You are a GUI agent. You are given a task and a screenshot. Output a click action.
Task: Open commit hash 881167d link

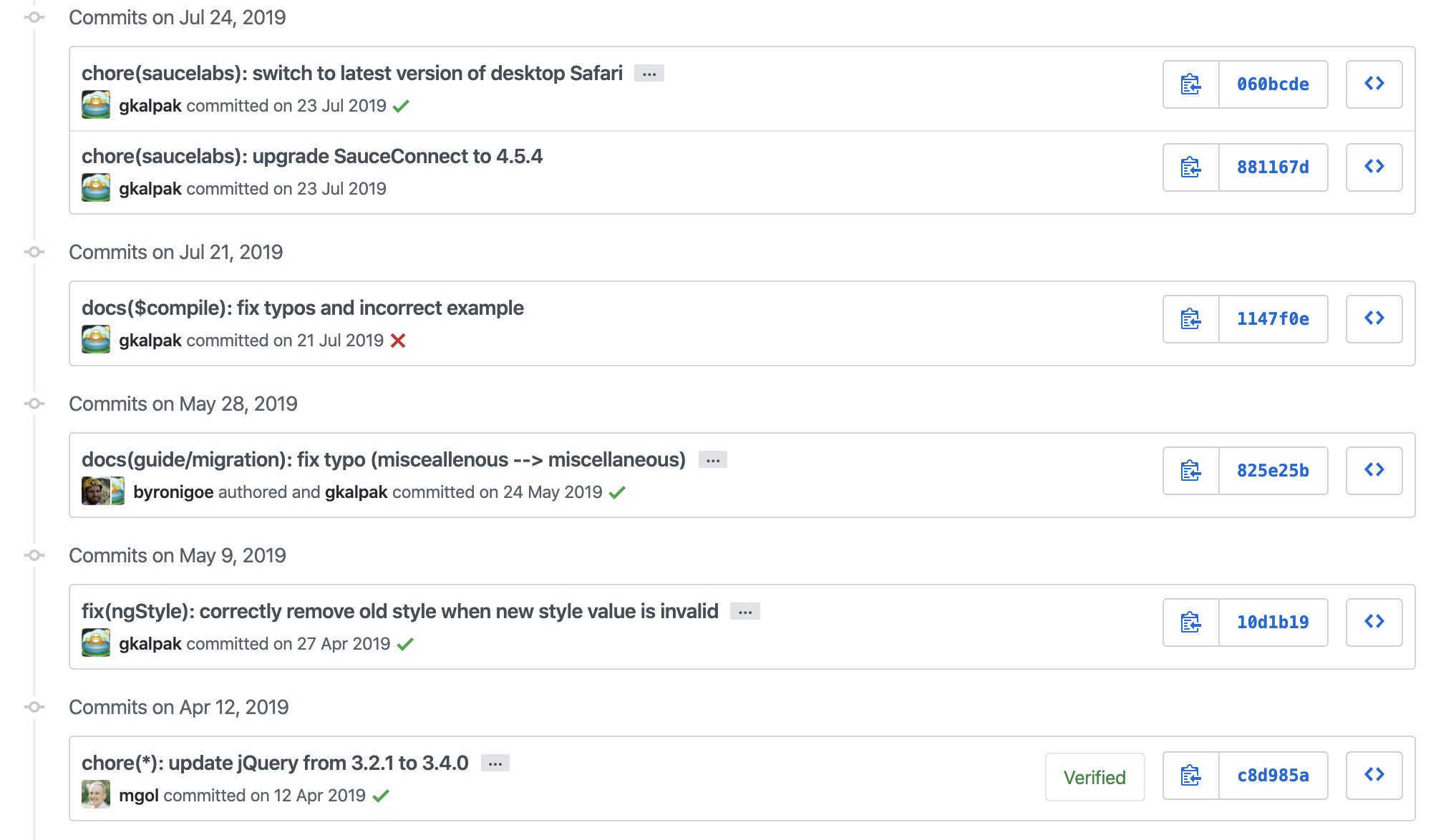[1273, 167]
